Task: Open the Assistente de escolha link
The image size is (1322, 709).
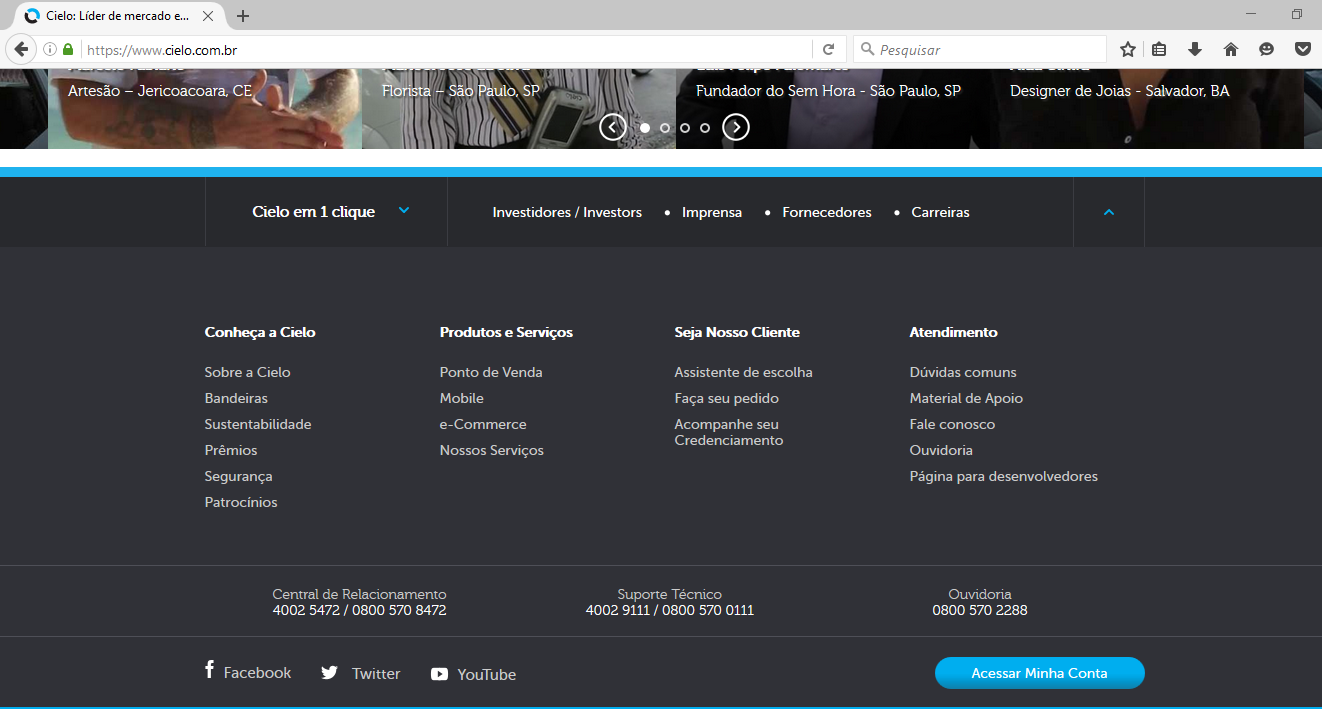Action: pos(743,372)
